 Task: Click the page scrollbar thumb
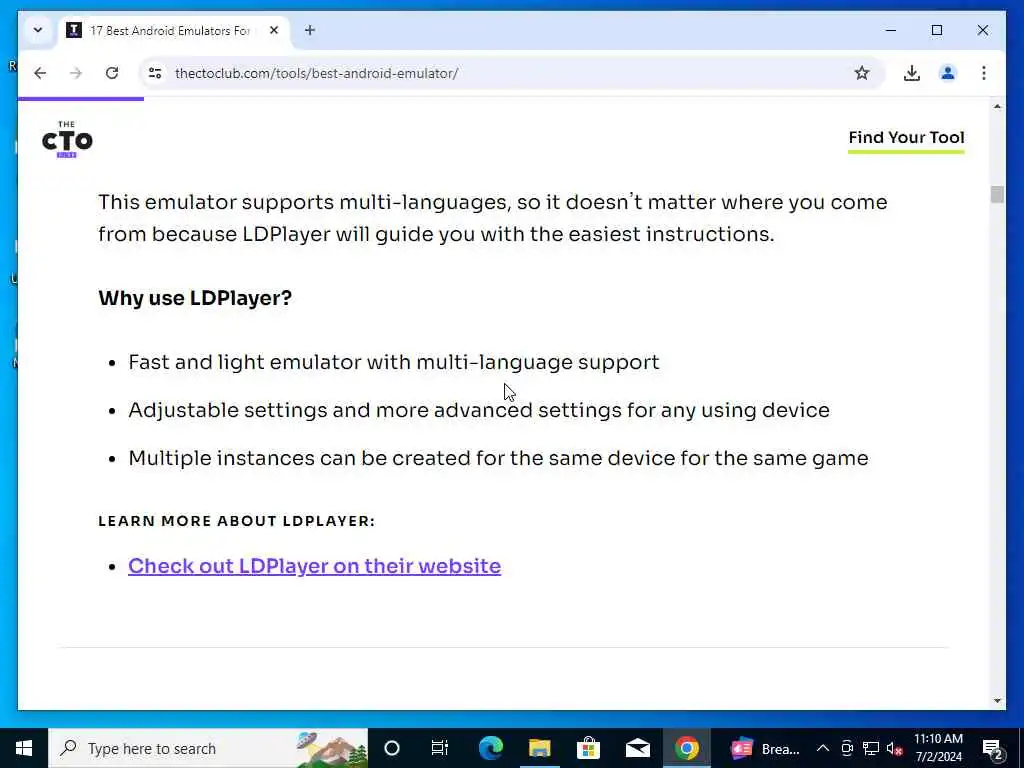997,195
